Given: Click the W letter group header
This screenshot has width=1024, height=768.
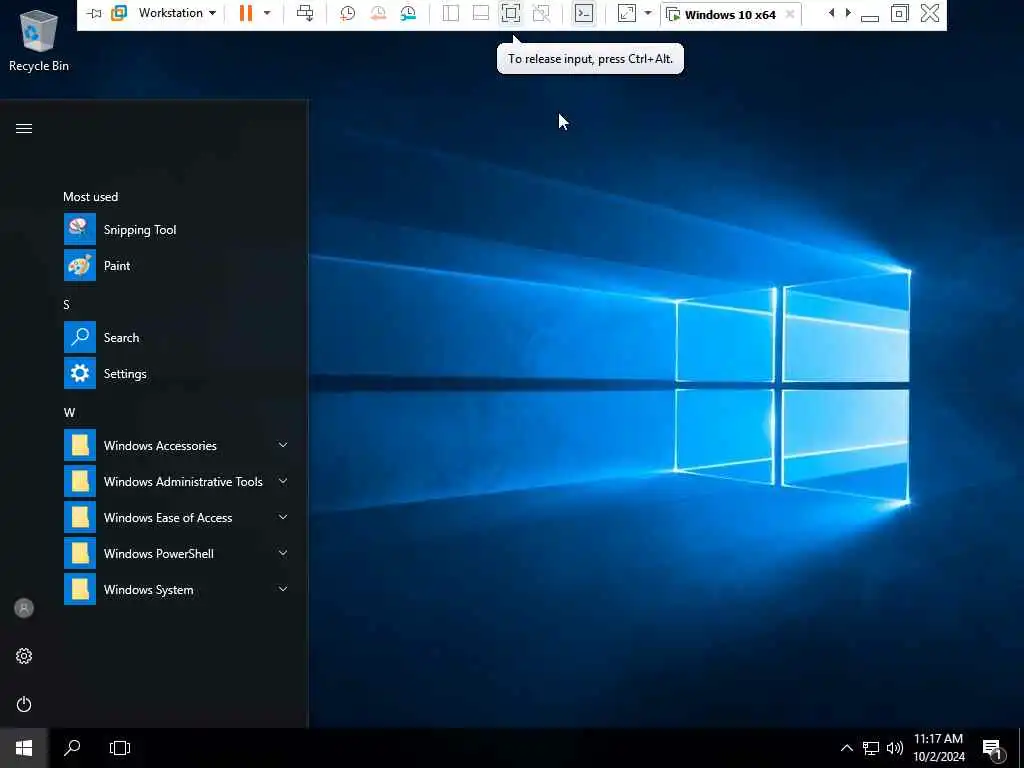Looking at the screenshot, I should click(69, 412).
